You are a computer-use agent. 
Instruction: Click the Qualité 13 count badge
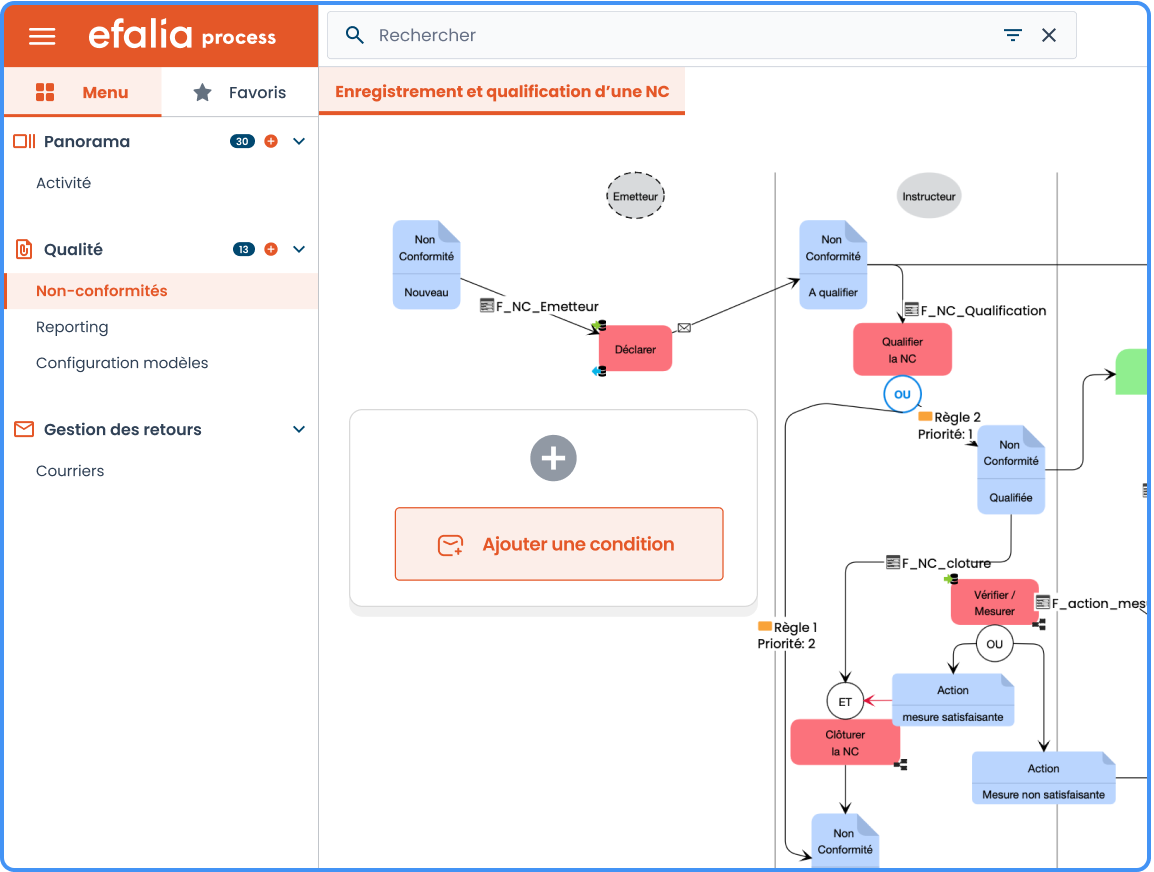coord(244,249)
